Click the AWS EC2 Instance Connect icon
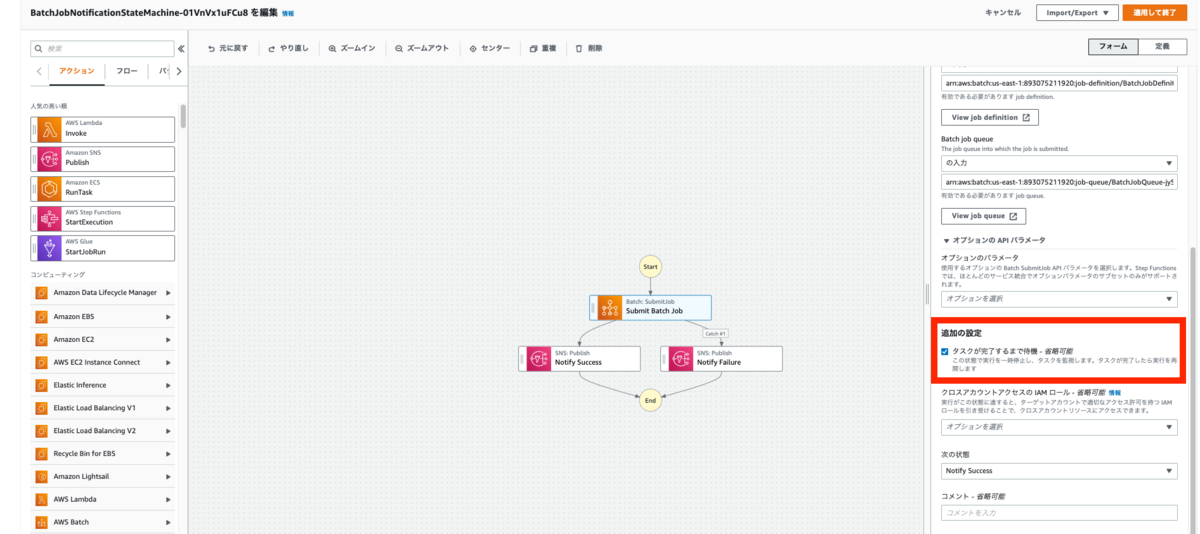The width and height of the screenshot is (1200, 534). coord(42,362)
